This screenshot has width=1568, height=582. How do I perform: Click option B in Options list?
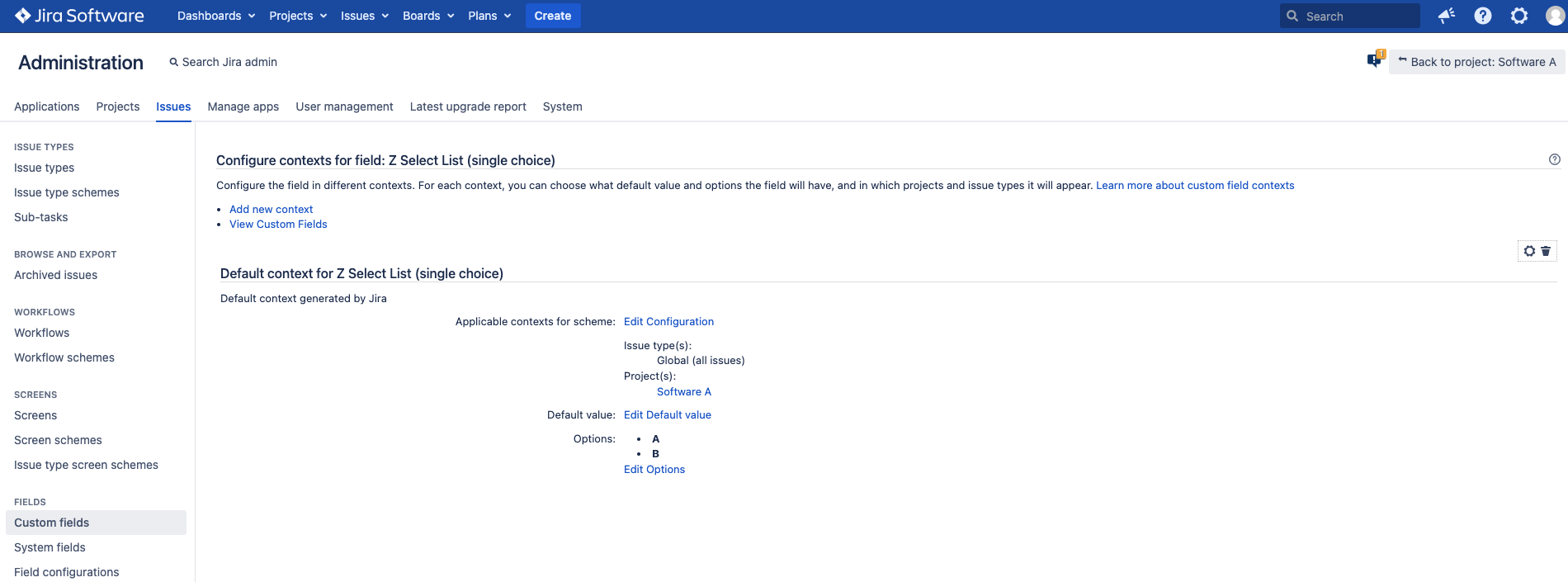point(656,454)
